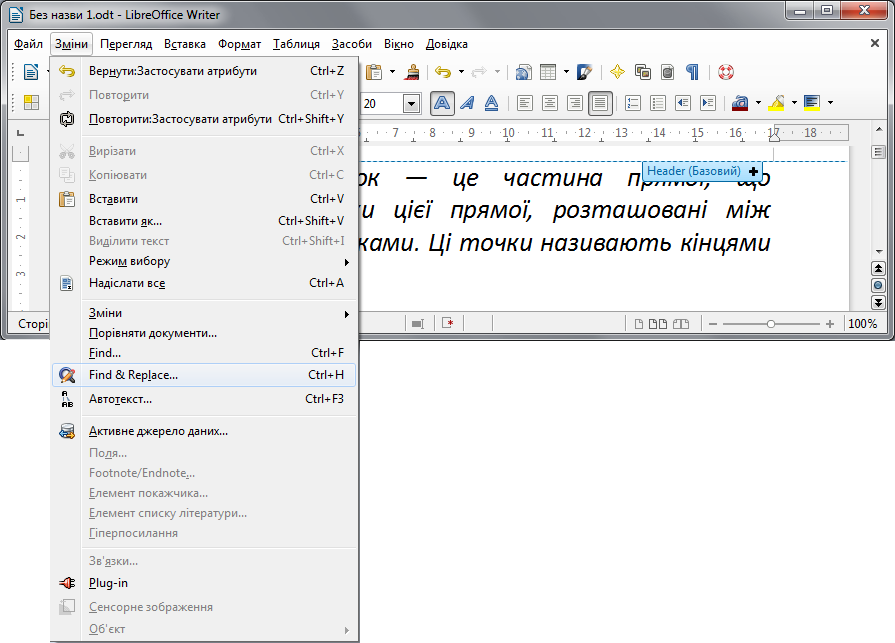Open the Data Sources icon
The width and height of the screenshot is (895, 643).
(667, 72)
